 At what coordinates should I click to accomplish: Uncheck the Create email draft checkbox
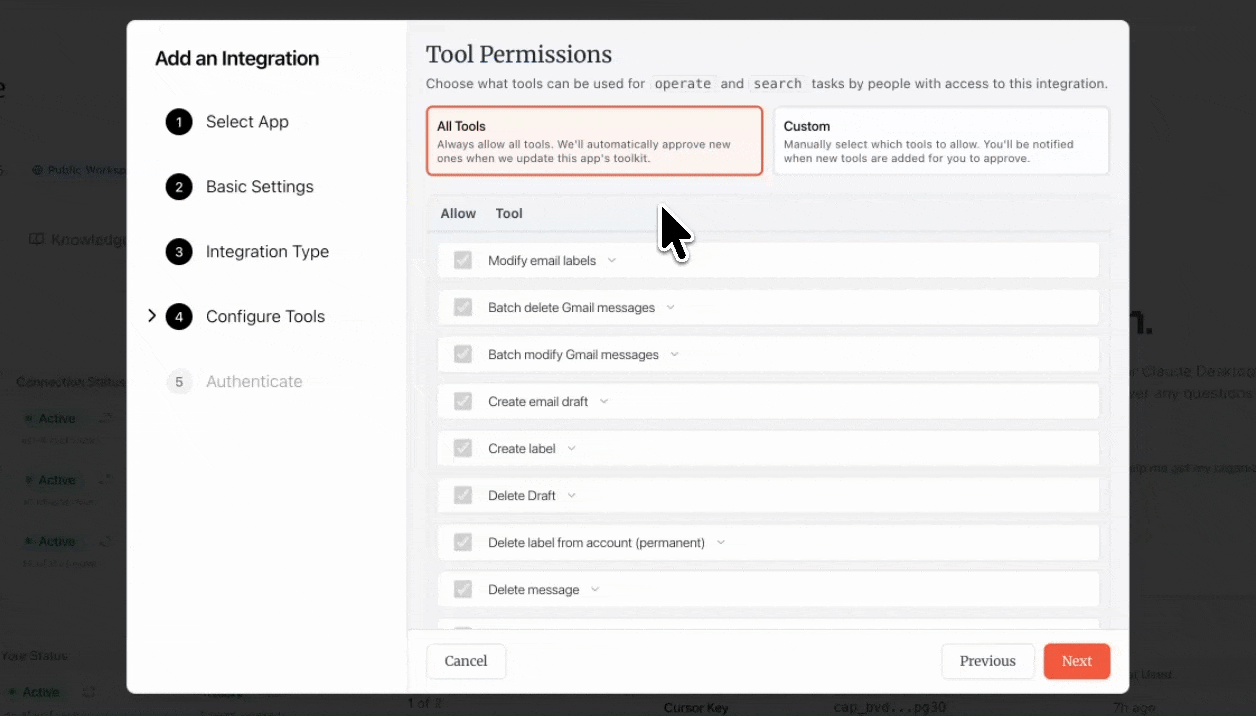[x=463, y=402]
